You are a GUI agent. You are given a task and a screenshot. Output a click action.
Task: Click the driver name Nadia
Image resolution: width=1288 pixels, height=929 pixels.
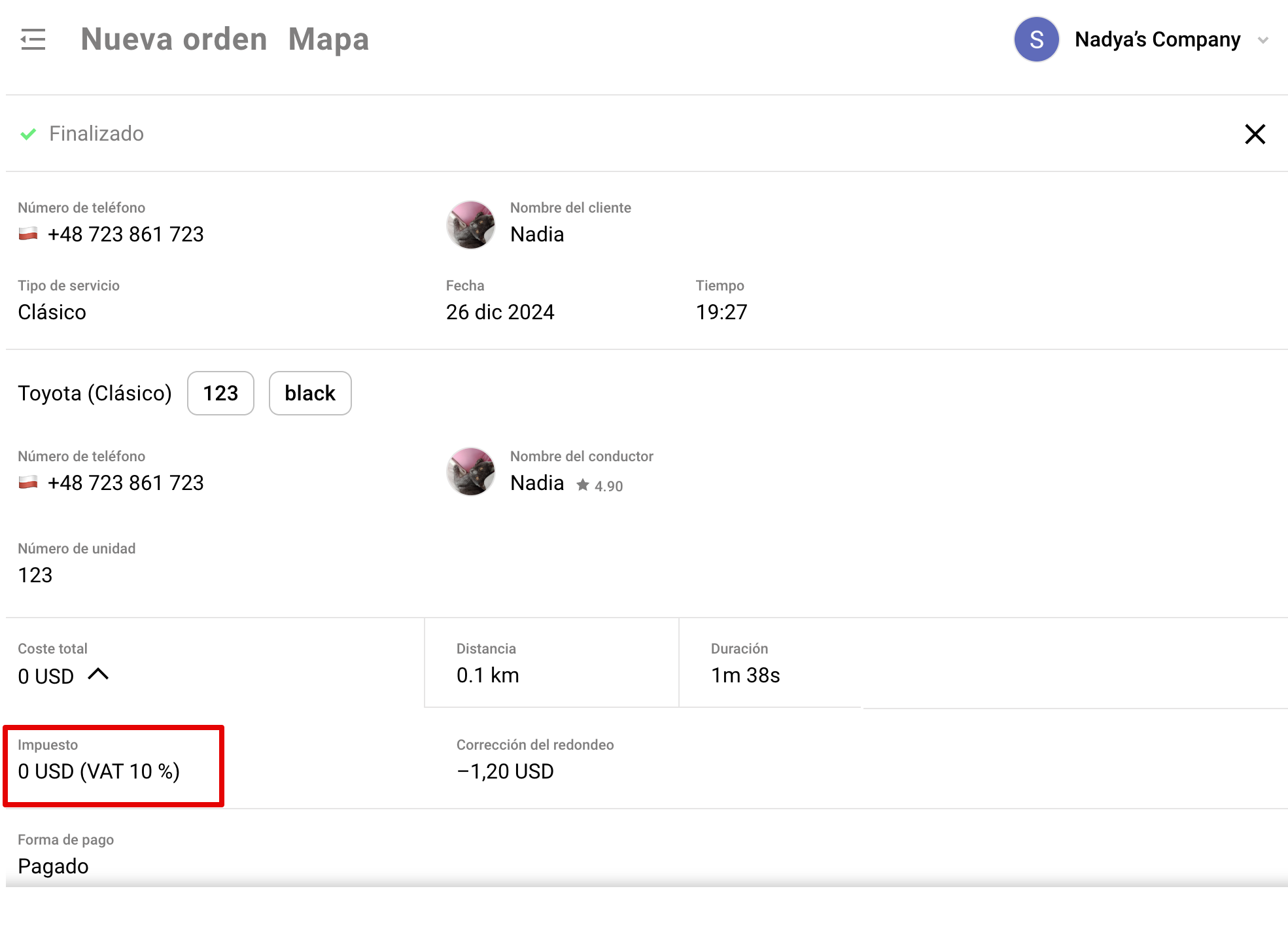click(537, 483)
